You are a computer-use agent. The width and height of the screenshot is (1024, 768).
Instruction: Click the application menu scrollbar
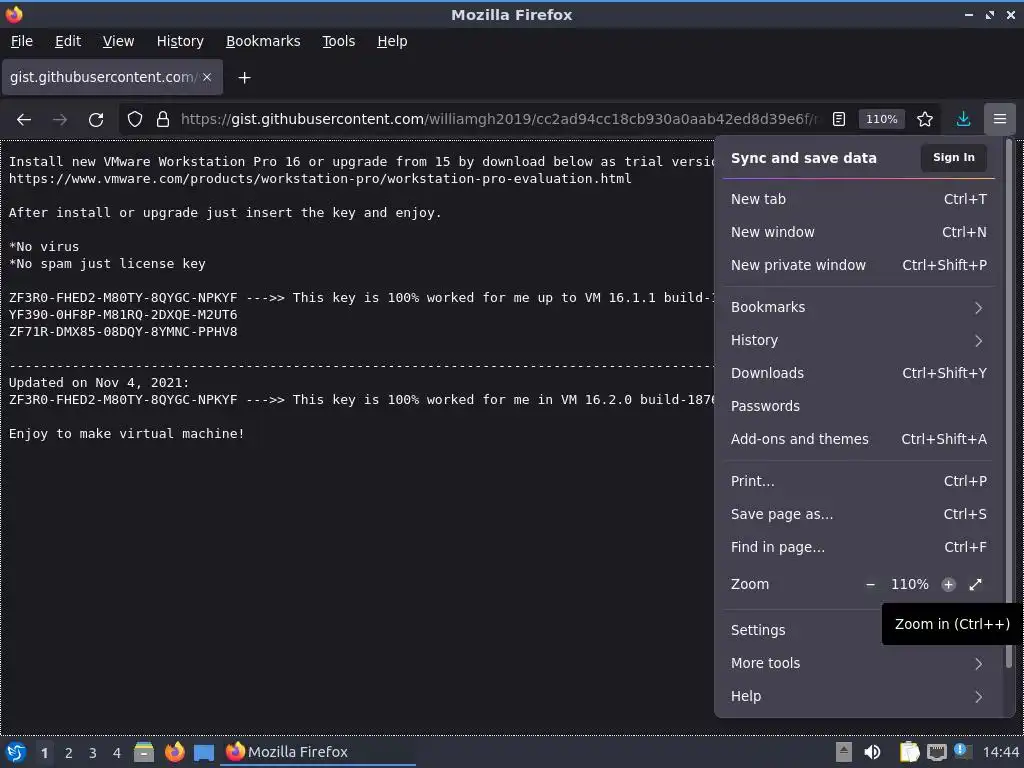point(1009,405)
